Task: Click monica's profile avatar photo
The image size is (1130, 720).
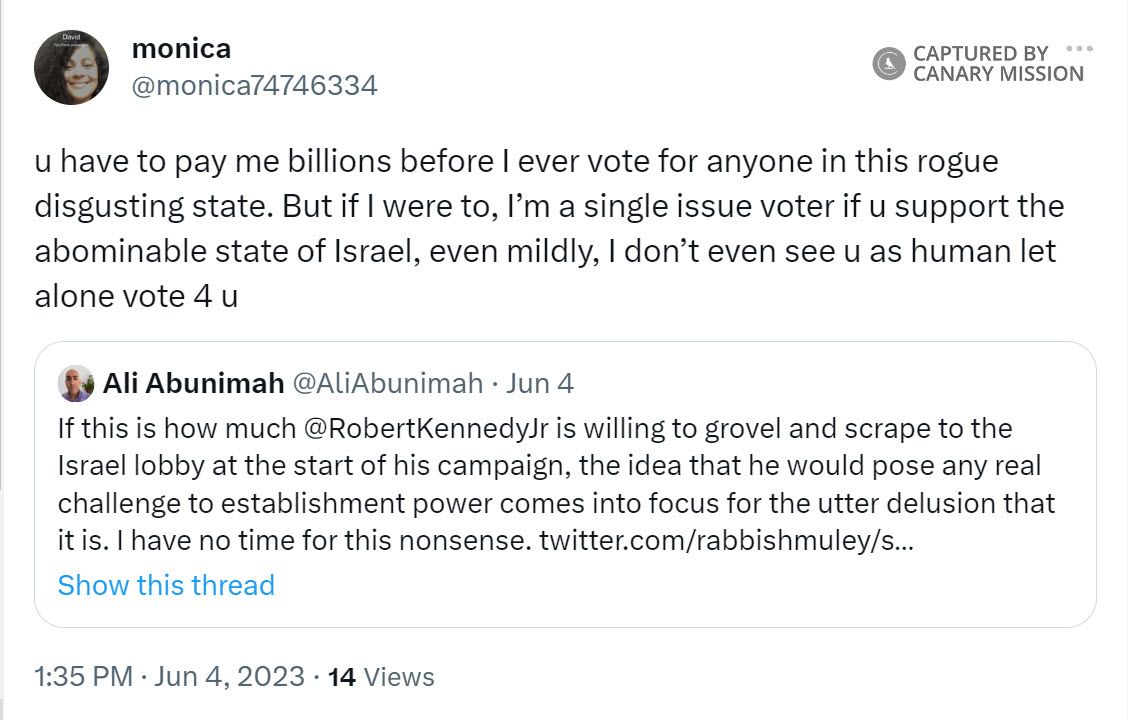Action: (x=71, y=68)
